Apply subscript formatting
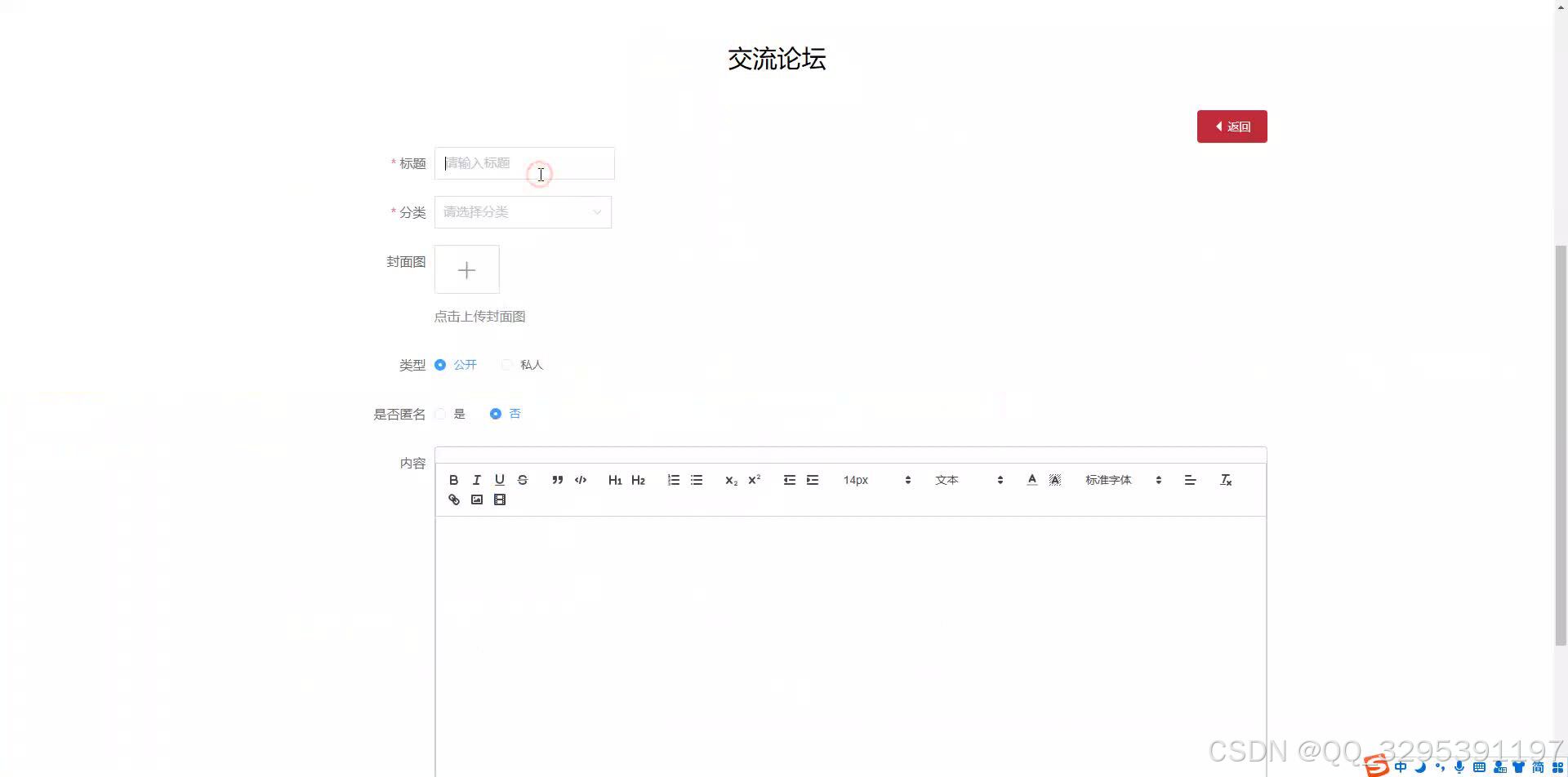The height and width of the screenshot is (777, 1568). pos(731,480)
